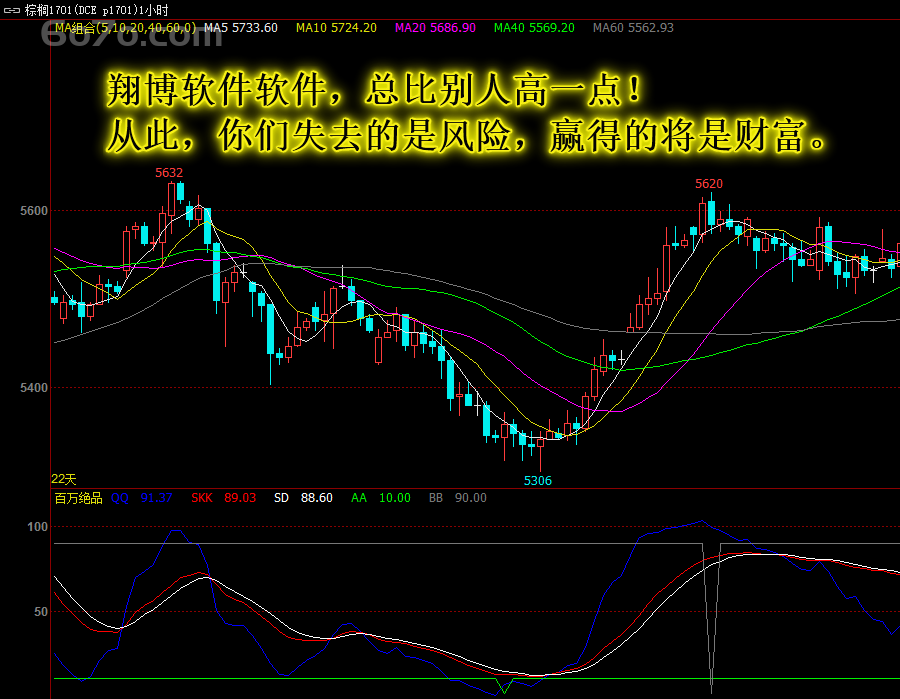
Task: Click the 5632 high price label
Action: pos(169,172)
